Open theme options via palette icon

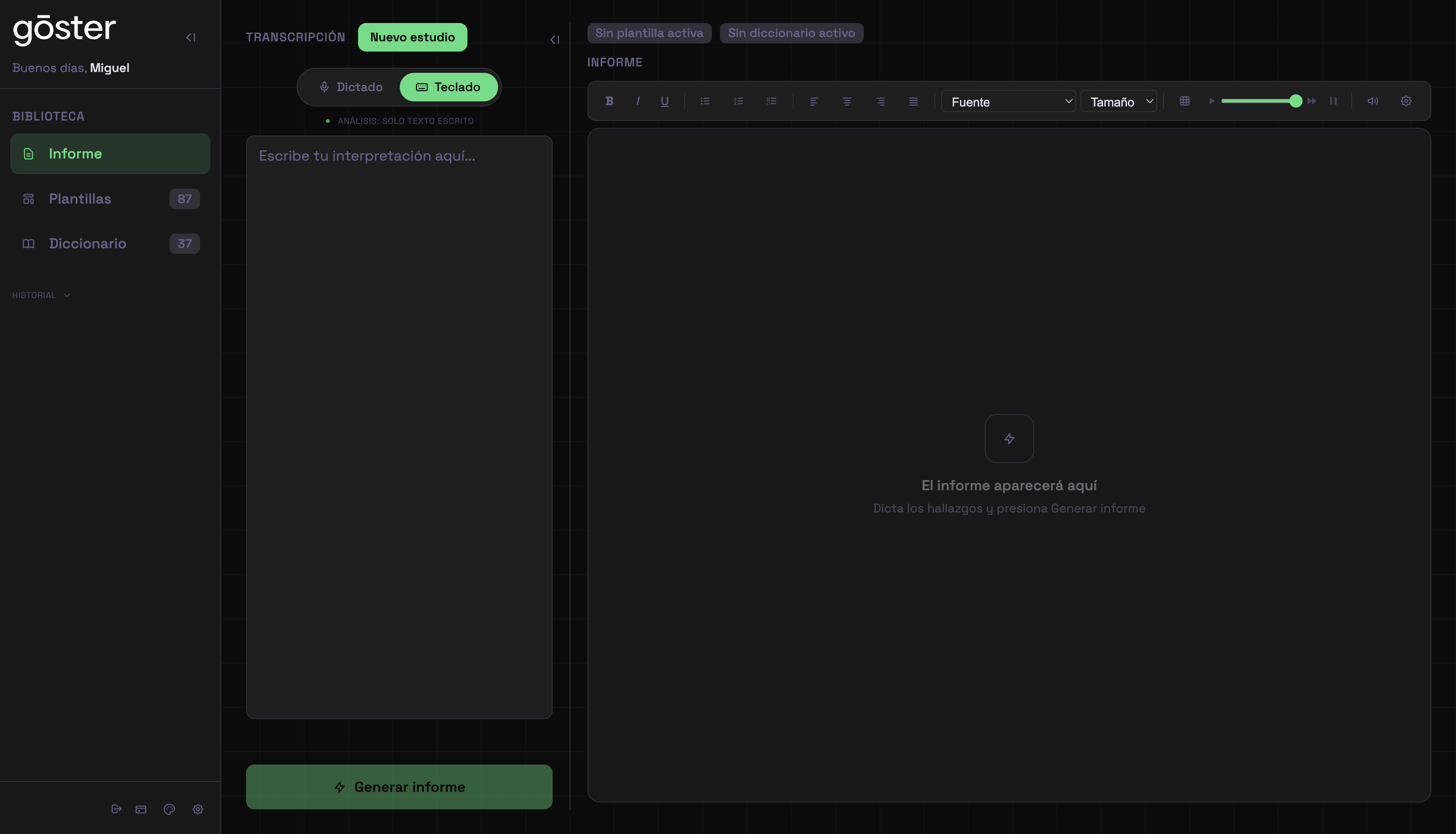point(169,809)
